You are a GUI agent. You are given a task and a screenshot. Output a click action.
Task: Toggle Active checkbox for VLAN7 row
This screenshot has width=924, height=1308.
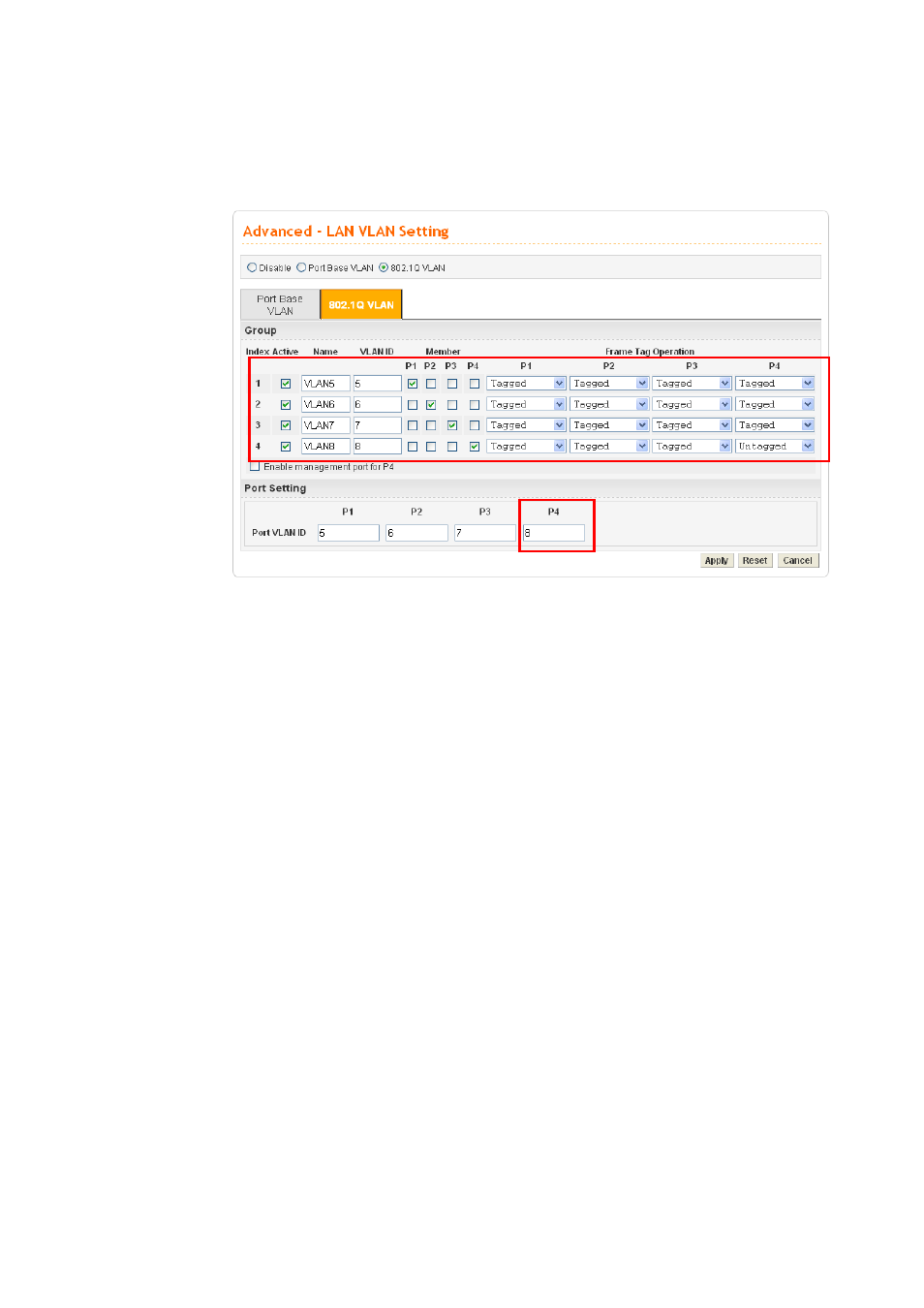pyautogui.click(x=286, y=425)
